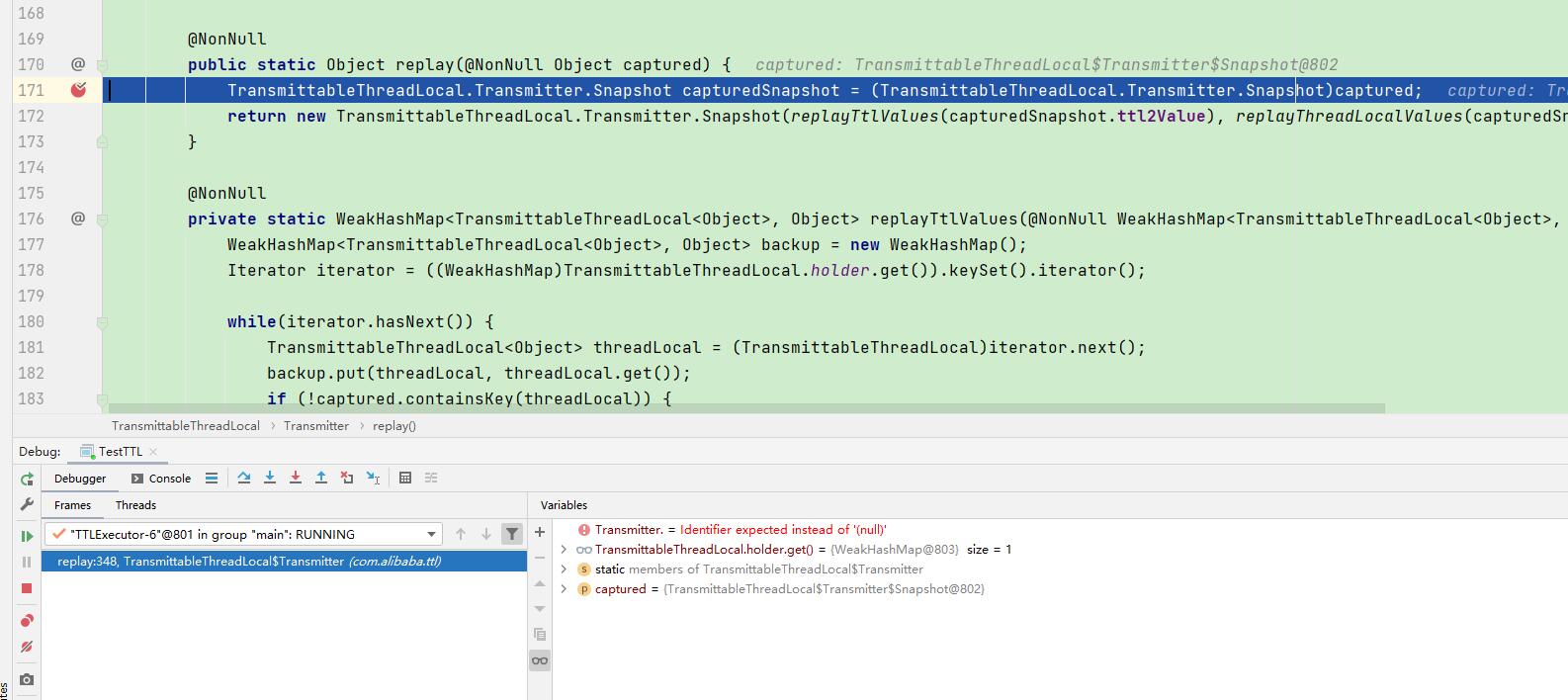Expand the captured variable node

(564, 589)
